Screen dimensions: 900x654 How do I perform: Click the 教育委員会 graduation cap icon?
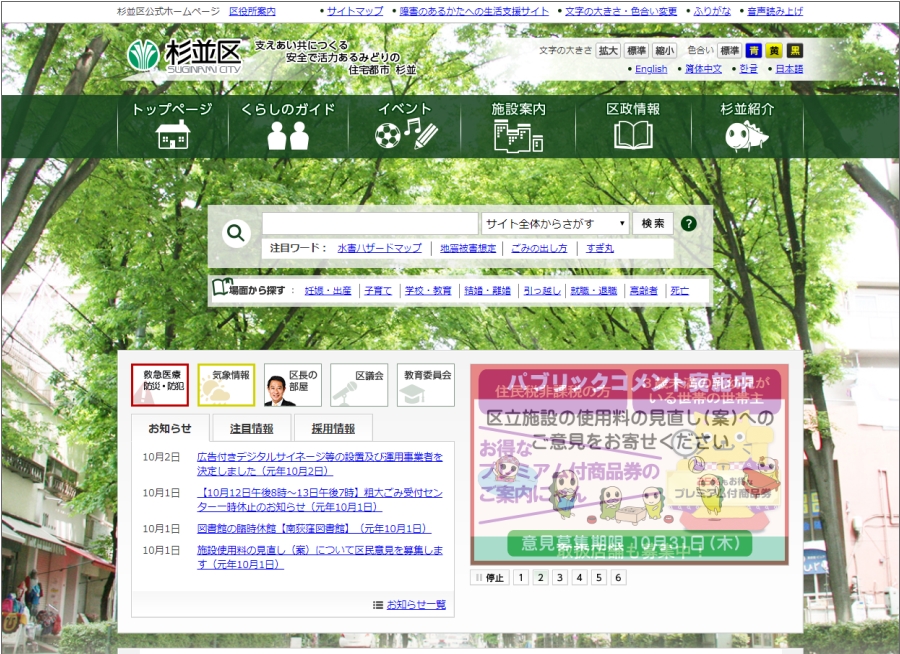(424, 383)
